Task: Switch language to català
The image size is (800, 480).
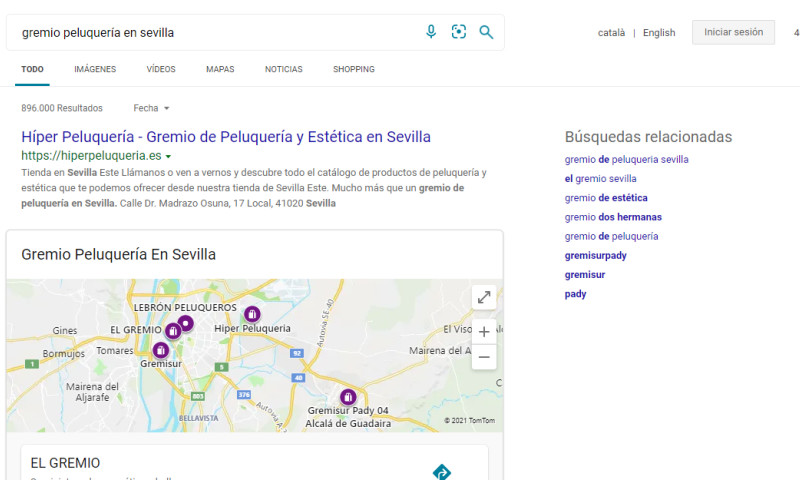Action: point(611,33)
